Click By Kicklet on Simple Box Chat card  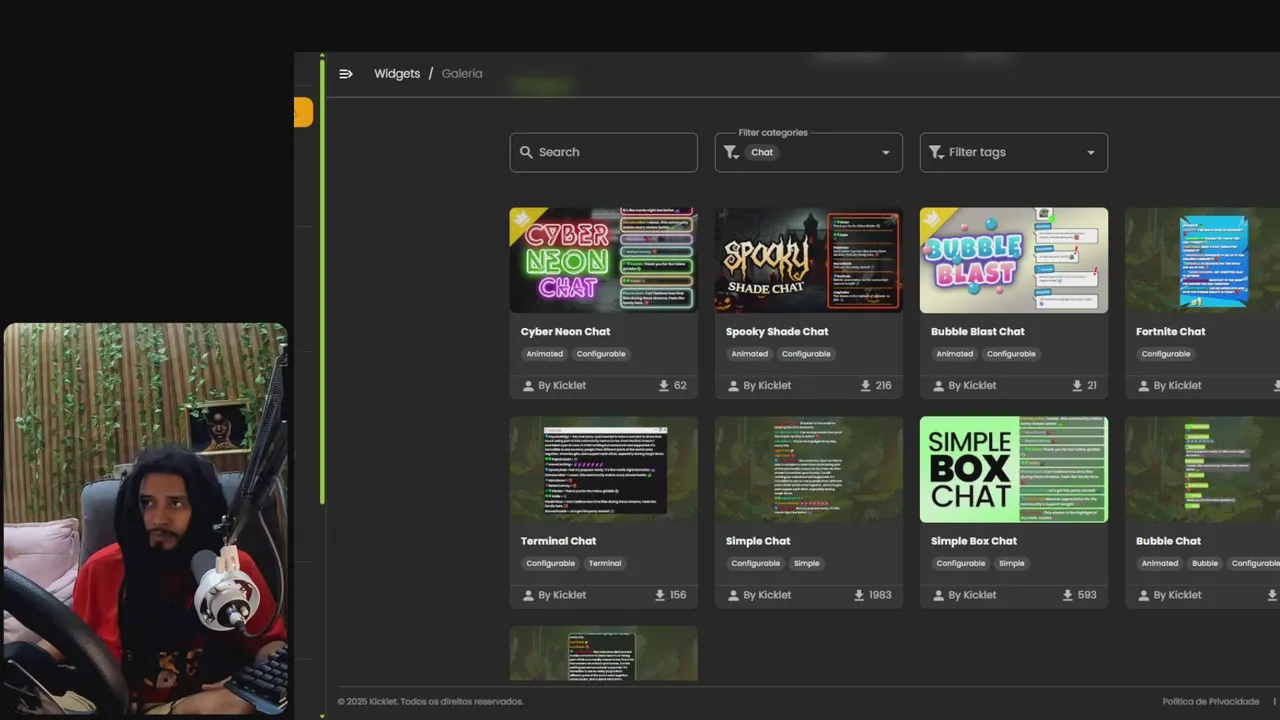tap(972, 595)
